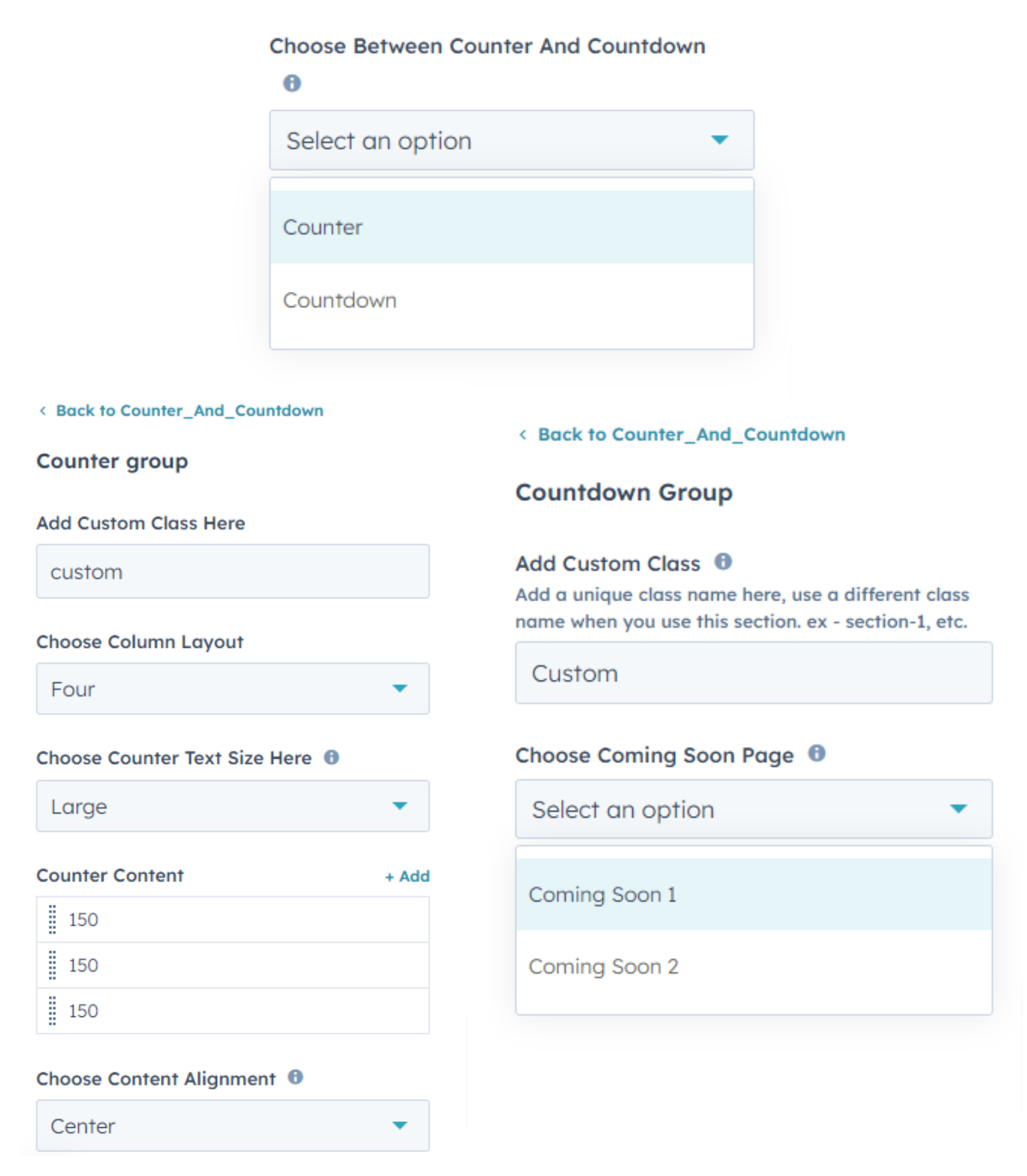This screenshot has width=1027, height=1176.
Task: Go back to Counter_And_Countdown from Countdown Group
Action: pos(690,435)
